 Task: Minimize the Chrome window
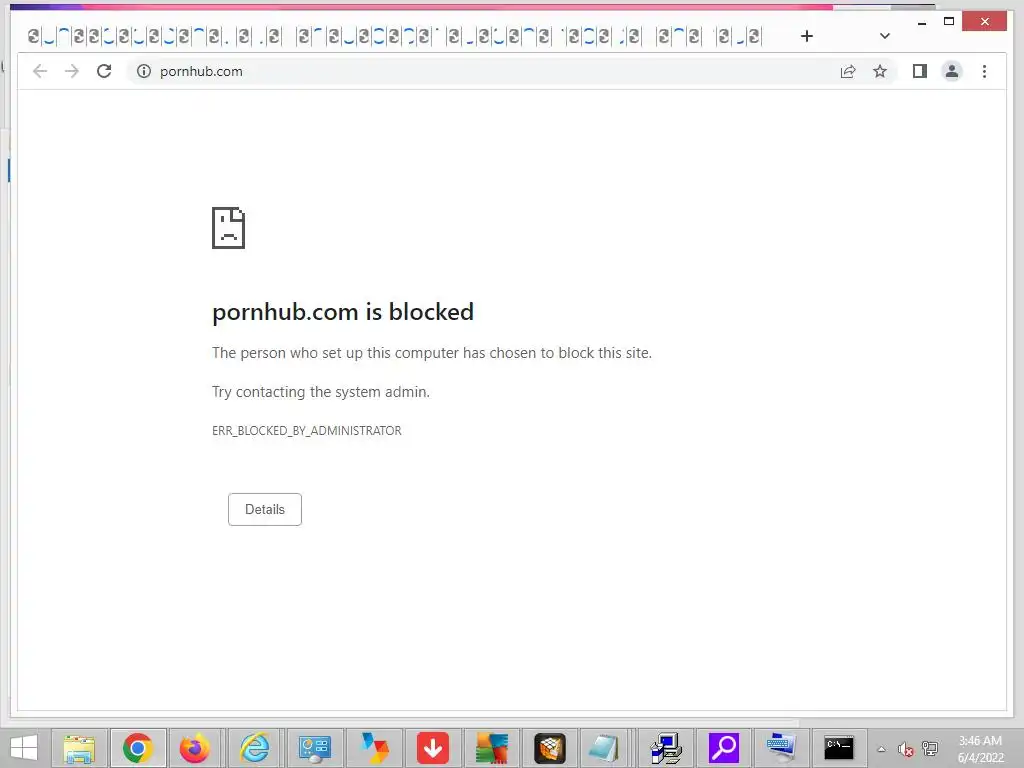point(921,22)
